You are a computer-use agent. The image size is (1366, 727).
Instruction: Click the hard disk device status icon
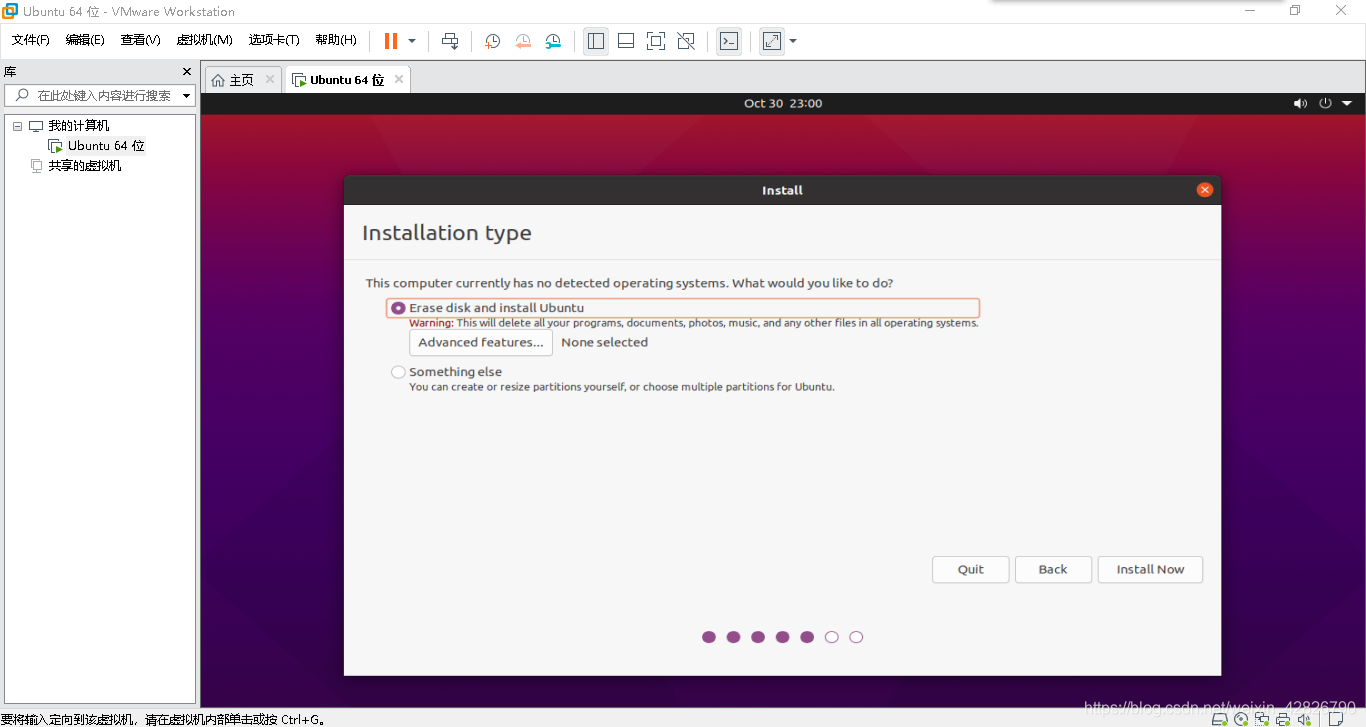(x=1220, y=719)
